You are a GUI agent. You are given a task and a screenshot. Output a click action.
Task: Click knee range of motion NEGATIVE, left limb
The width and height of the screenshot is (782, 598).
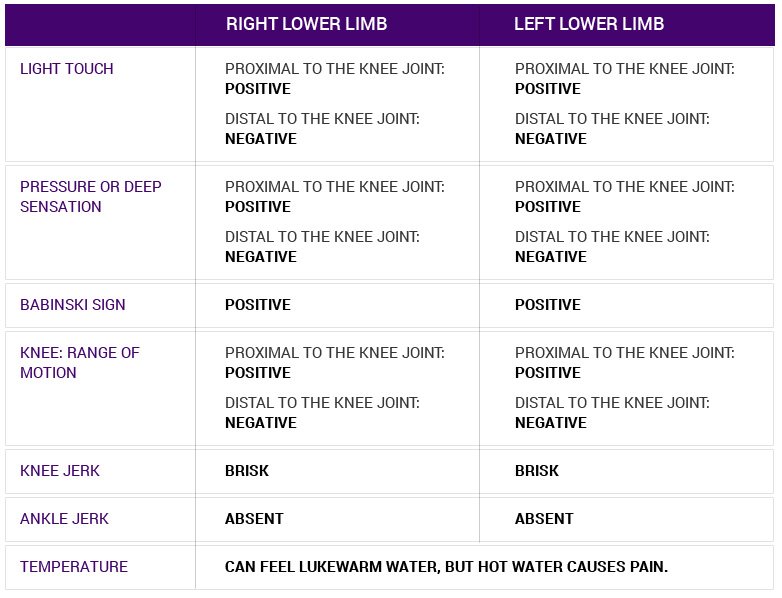551,423
